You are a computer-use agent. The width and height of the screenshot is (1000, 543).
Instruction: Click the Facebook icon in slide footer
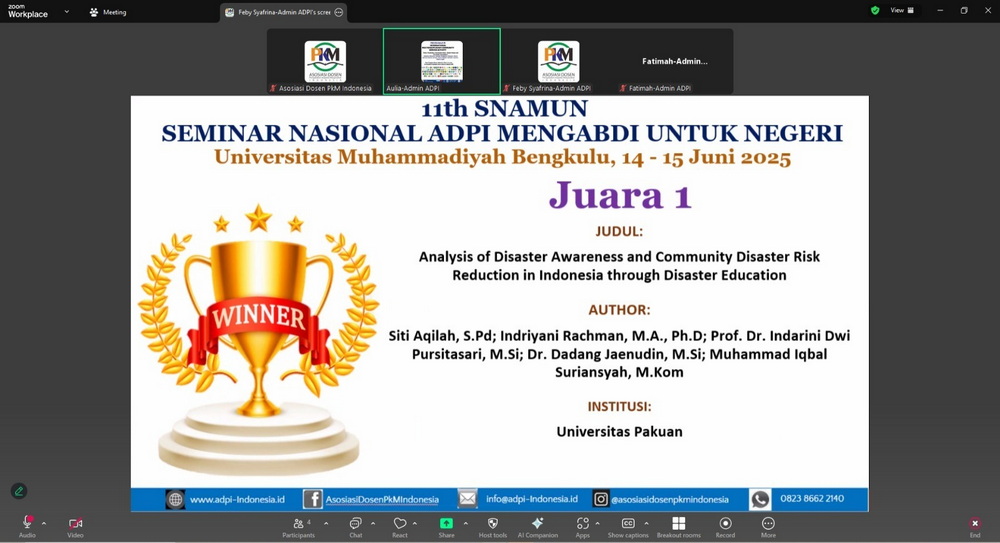pyautogui.click(x=312, y=499)
